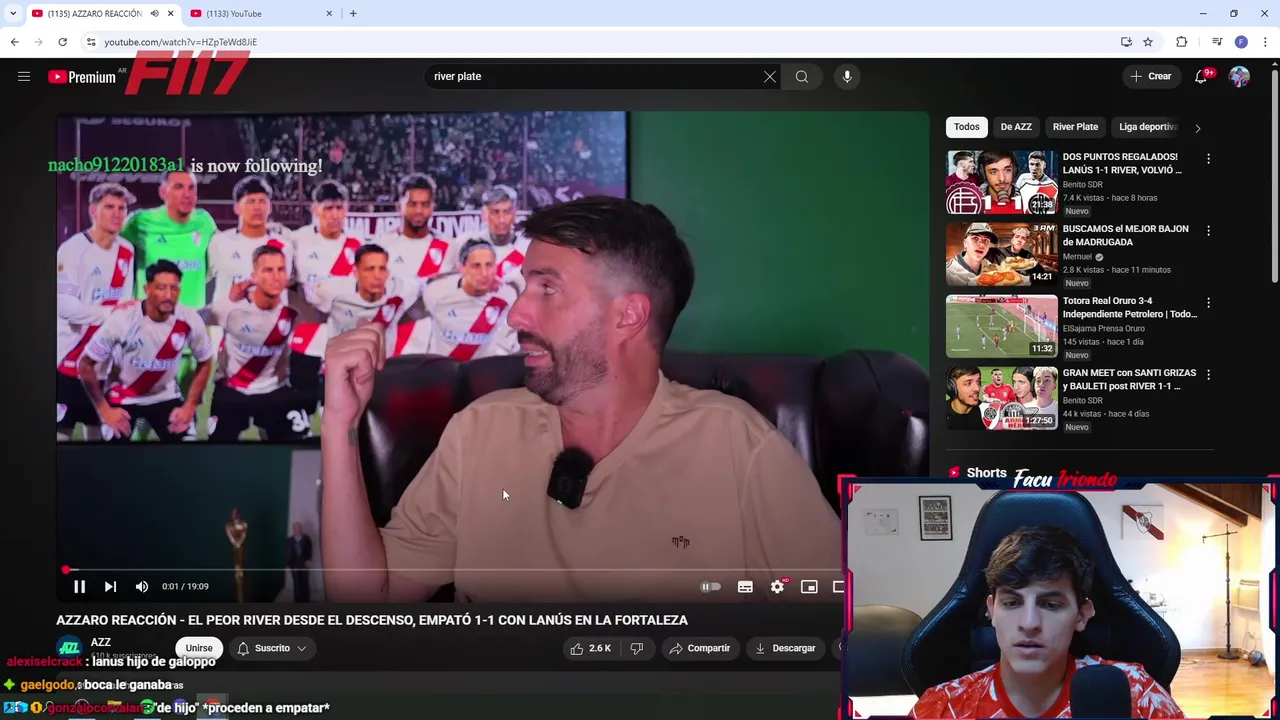This screenshot has height=720, width=1280.
Task: Click the Unirse membership button
Action: (x=199, y=648)
